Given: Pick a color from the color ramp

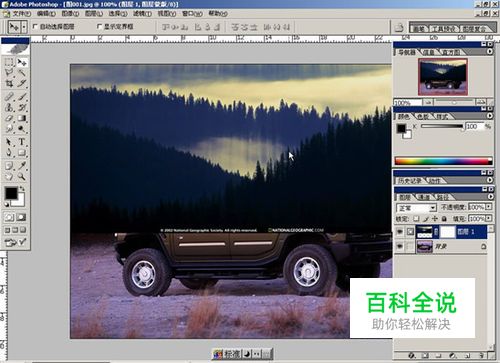Looking at the screenshot, I should click(x=443, y=161).
